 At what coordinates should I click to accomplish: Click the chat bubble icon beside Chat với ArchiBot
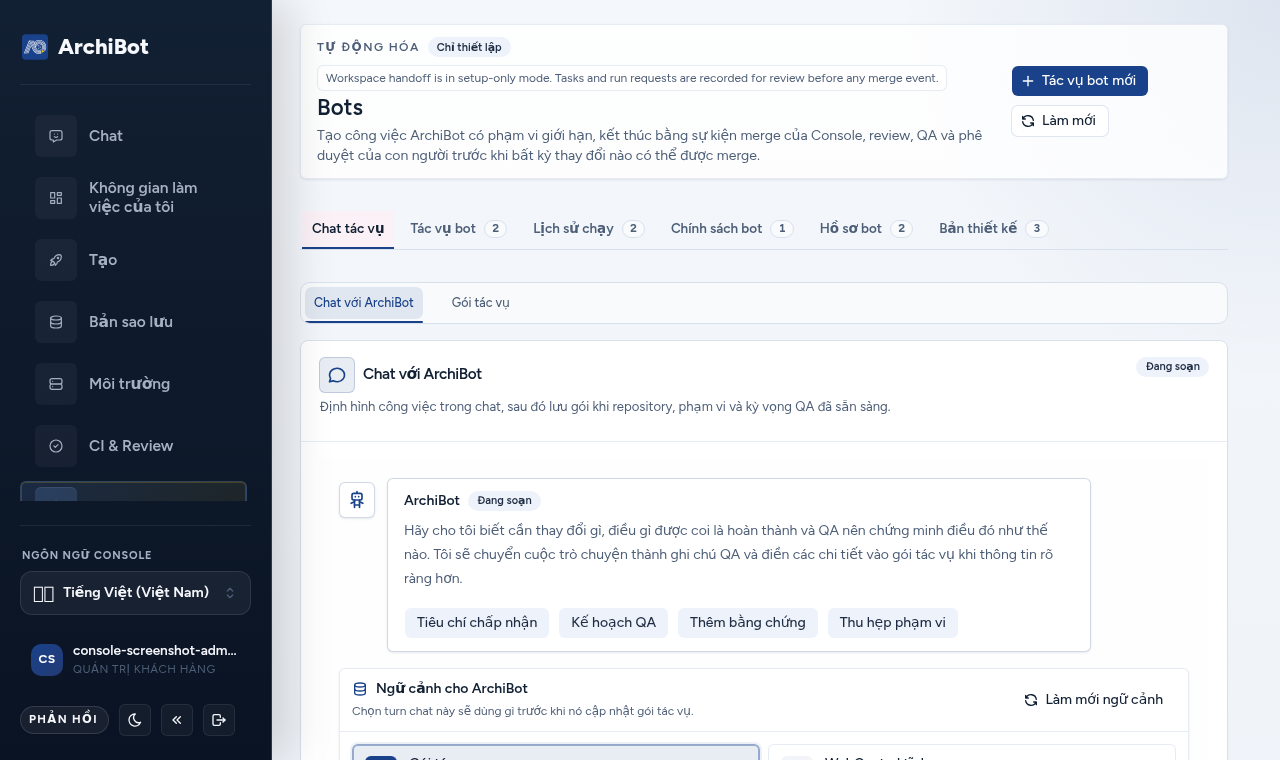(x=337, y=375)
